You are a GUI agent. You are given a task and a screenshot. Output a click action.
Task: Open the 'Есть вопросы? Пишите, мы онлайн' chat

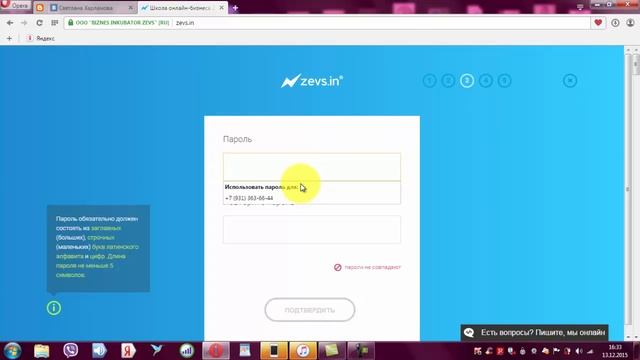pyautogui.click(x=535, y=333)
